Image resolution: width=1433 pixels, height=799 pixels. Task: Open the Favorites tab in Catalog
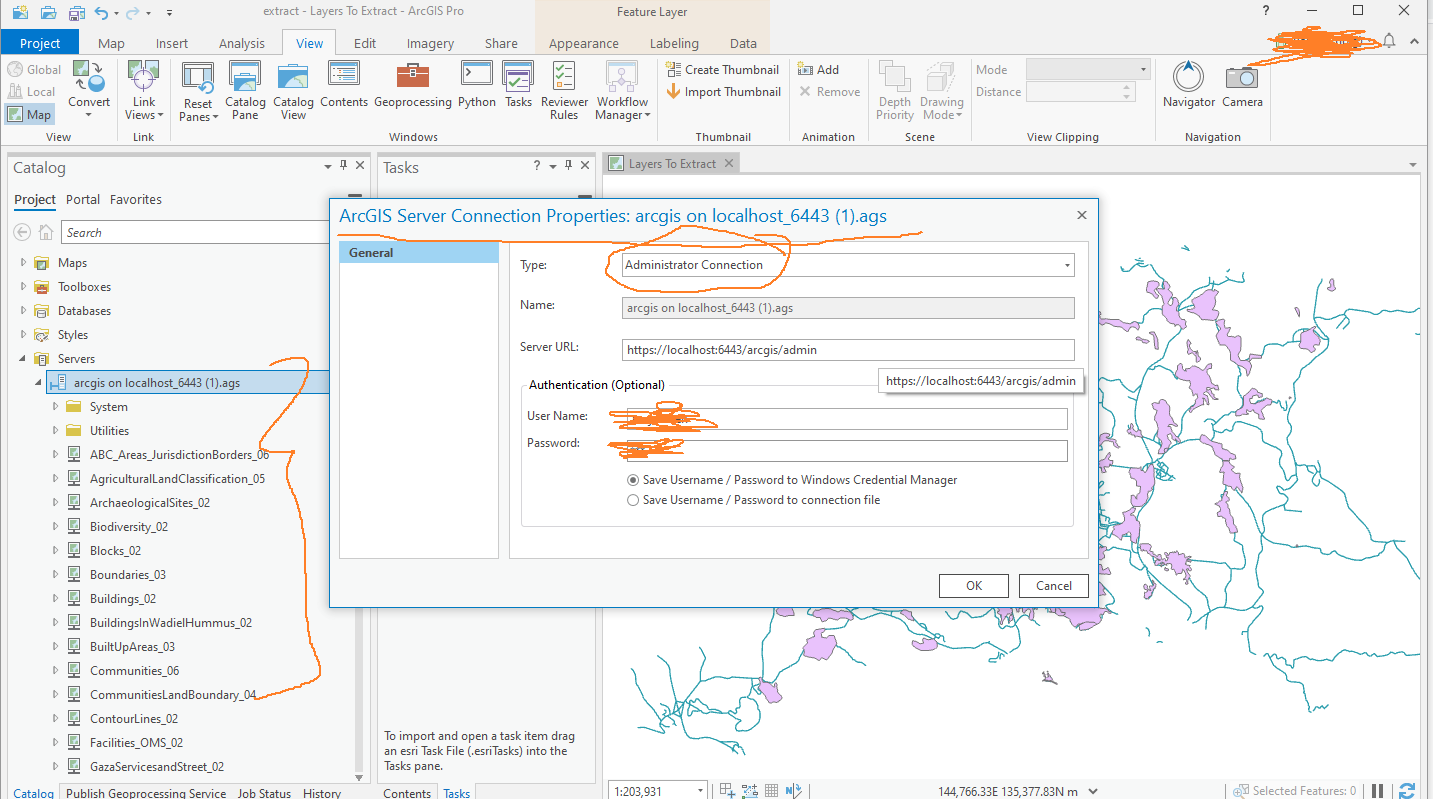pyautogui.click(x=136, y=199)
